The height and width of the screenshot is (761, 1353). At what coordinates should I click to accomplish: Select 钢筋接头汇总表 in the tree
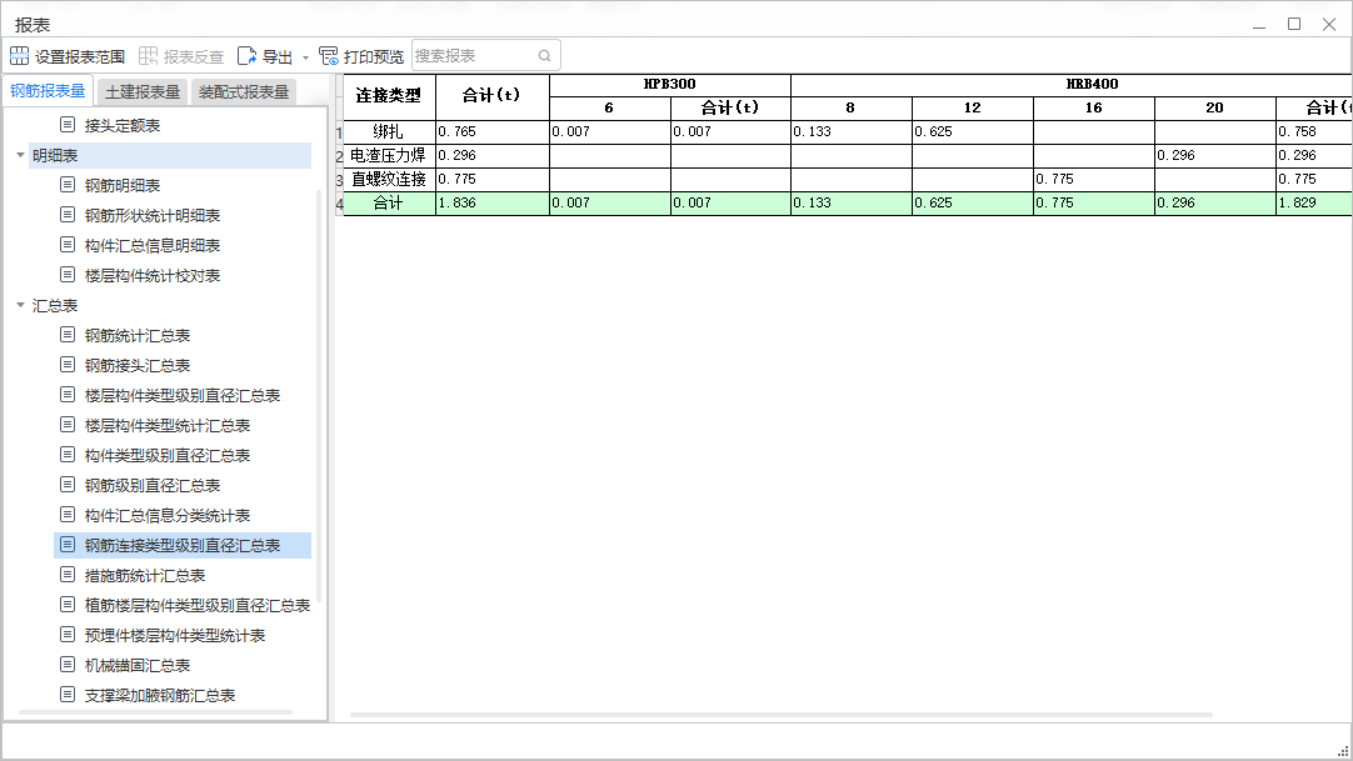click(x=137, y=366)
